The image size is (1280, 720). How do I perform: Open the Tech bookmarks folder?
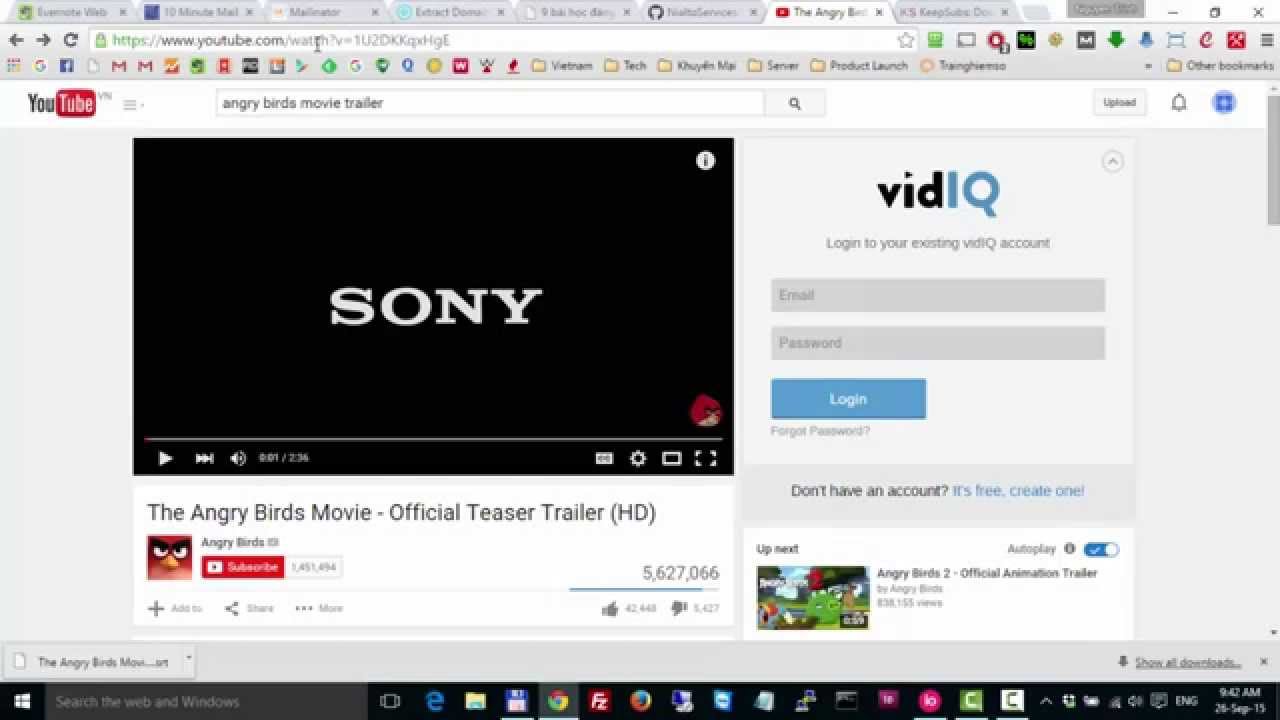(x=625, y=65)
